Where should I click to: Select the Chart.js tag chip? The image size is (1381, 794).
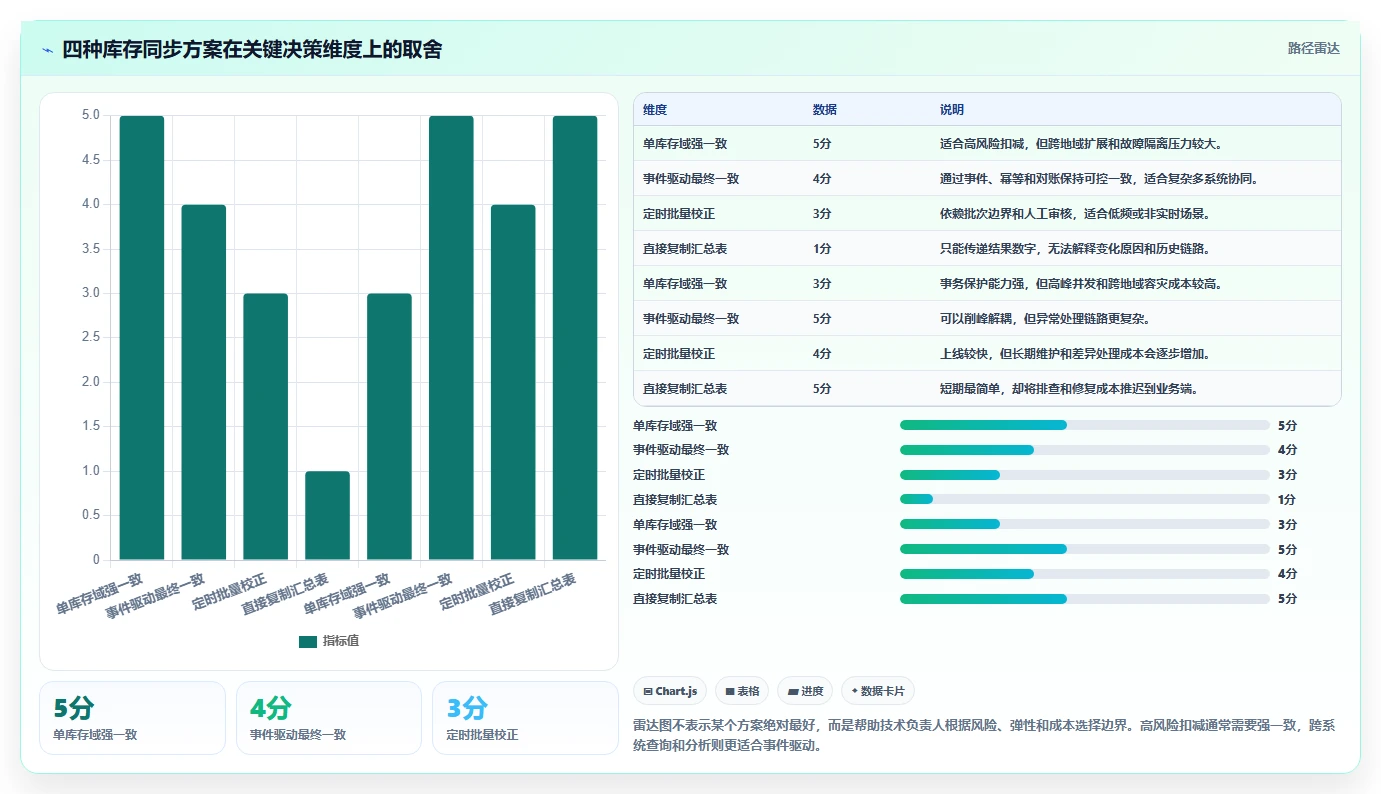(x=670, y=691)
